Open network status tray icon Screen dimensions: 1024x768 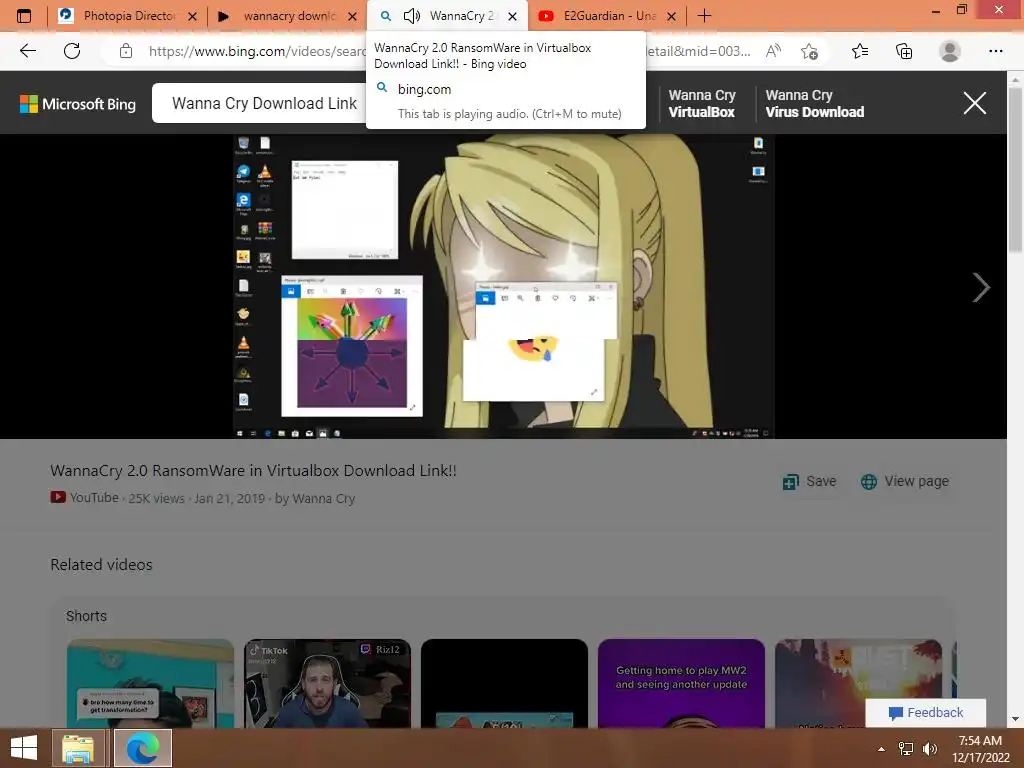[906, 748]
